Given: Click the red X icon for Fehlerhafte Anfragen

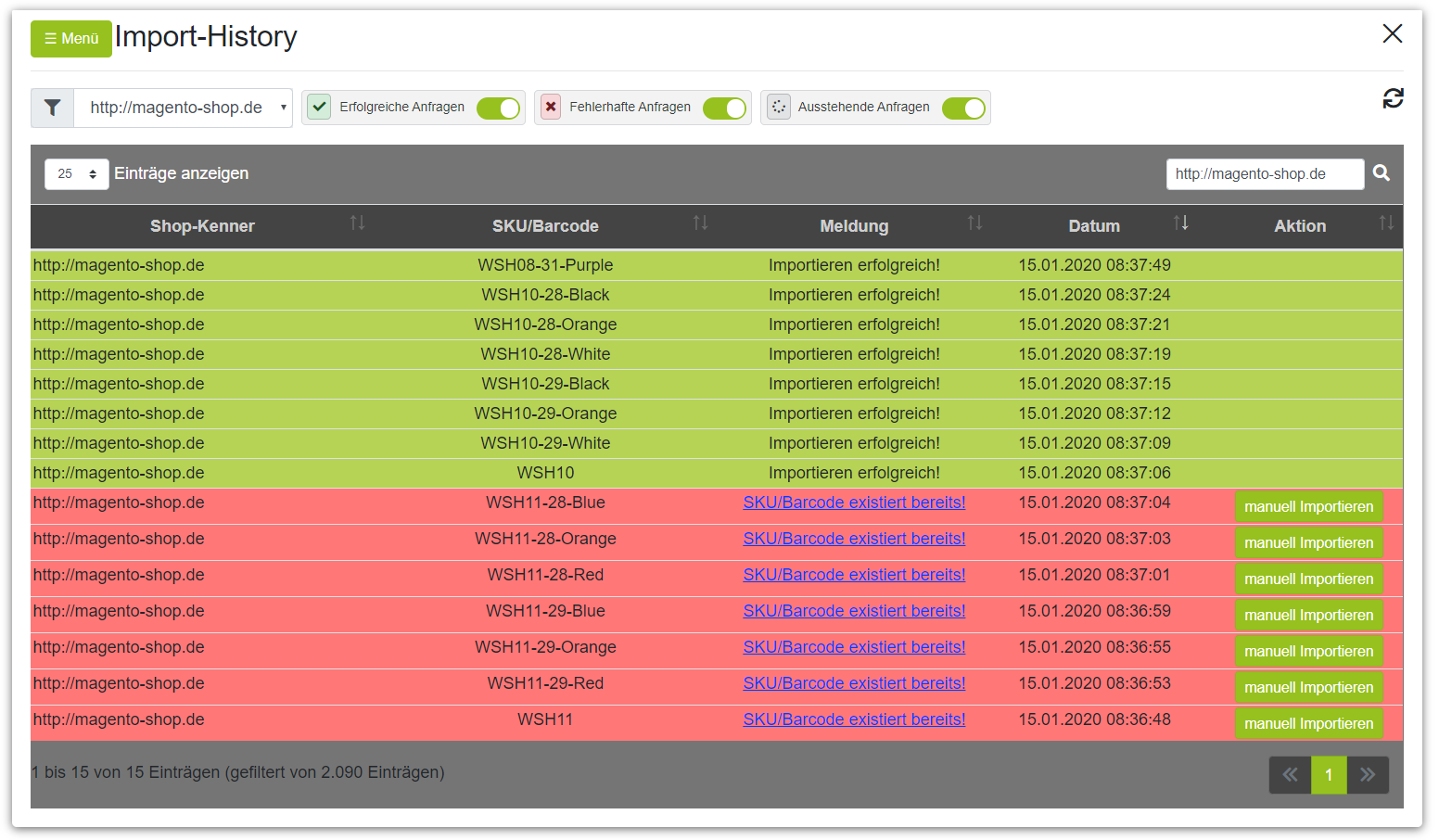Looking at the screenshot, I should tap(551, 107).
